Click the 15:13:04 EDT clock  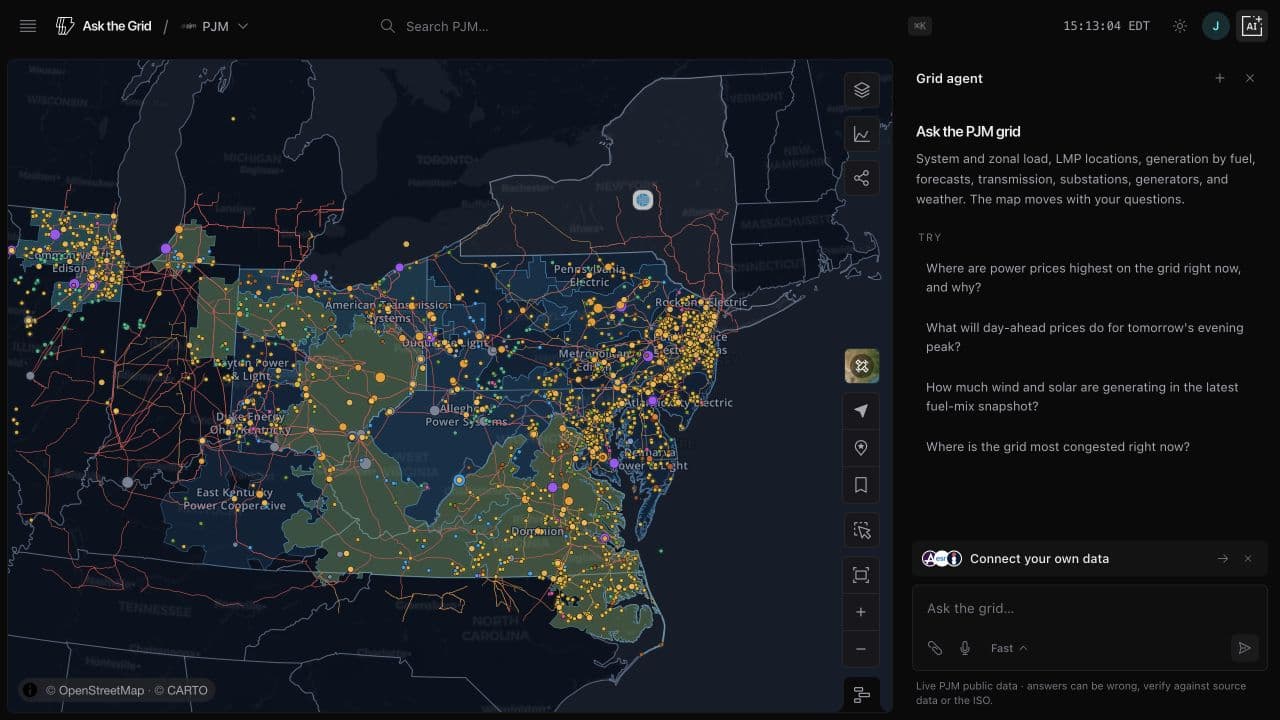pos(1106,26)
